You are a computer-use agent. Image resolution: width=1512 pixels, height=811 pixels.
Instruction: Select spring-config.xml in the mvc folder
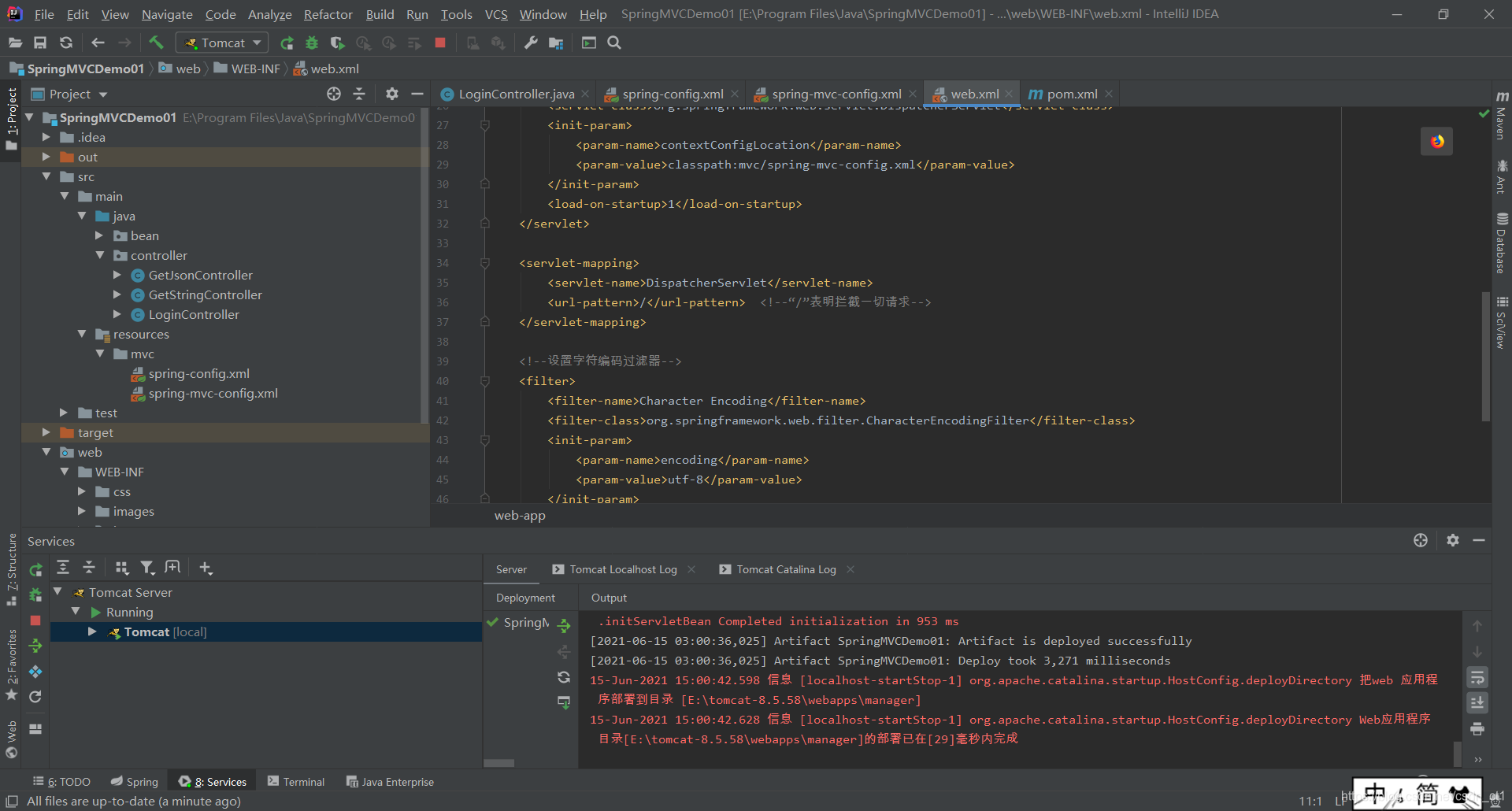click(198, 373)
